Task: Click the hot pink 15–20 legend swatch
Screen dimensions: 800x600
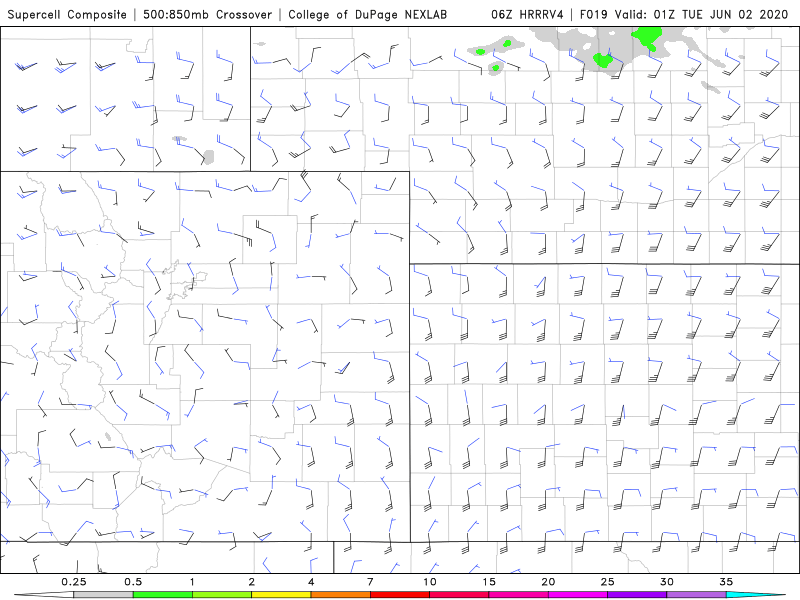Action: (518, 595)
